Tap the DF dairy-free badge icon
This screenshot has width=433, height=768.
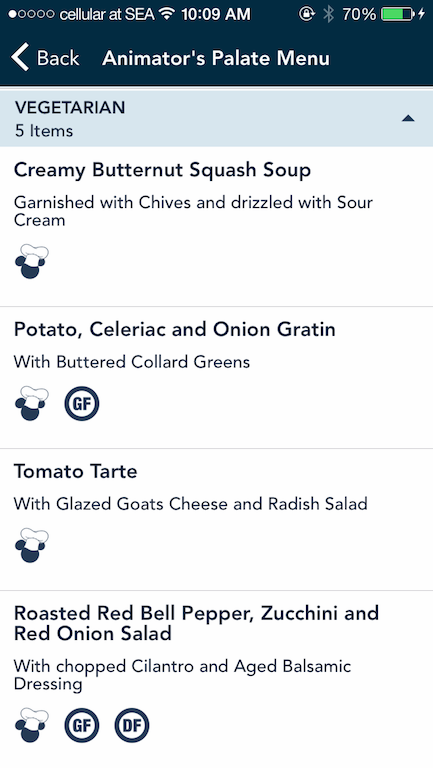click(x=132, y=725)
